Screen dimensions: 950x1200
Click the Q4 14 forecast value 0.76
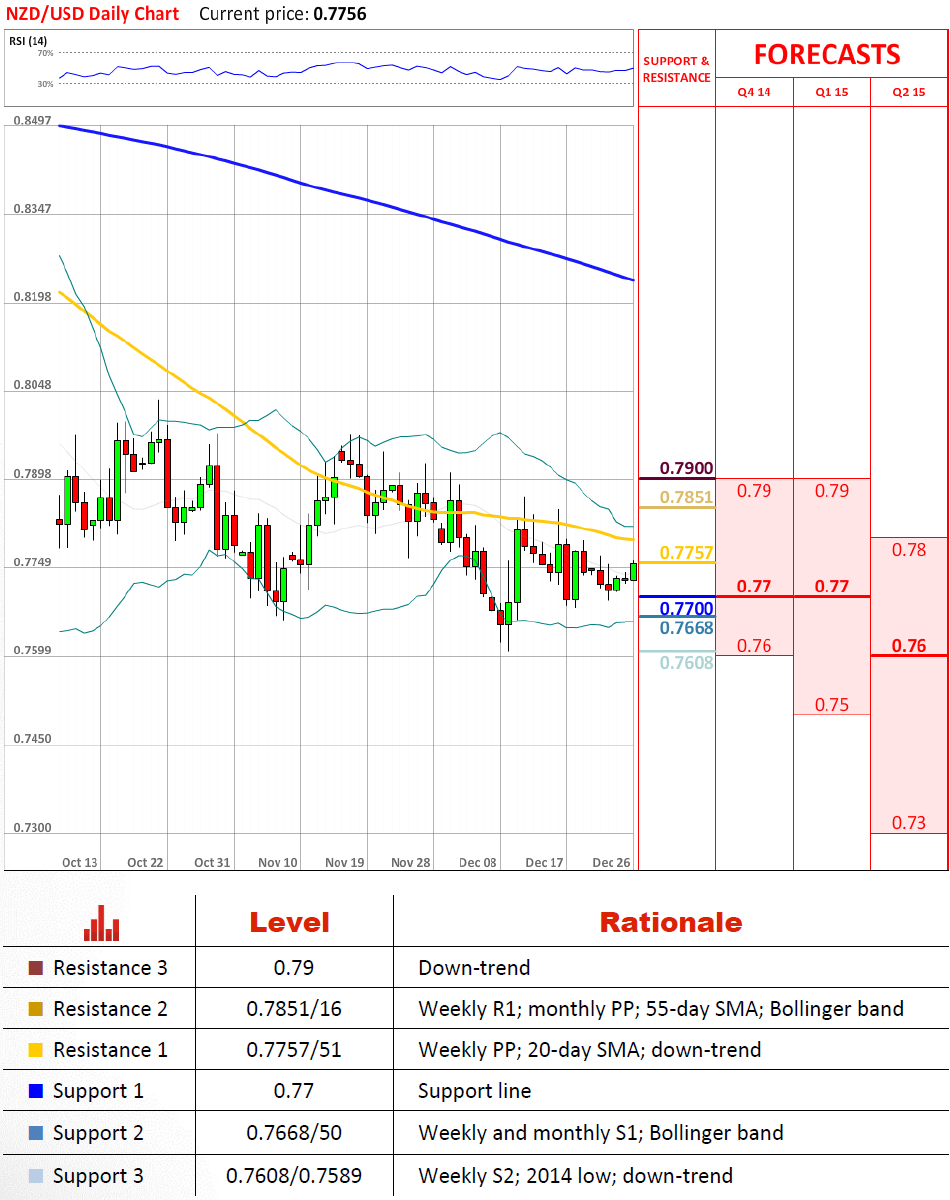coord(754,646)
